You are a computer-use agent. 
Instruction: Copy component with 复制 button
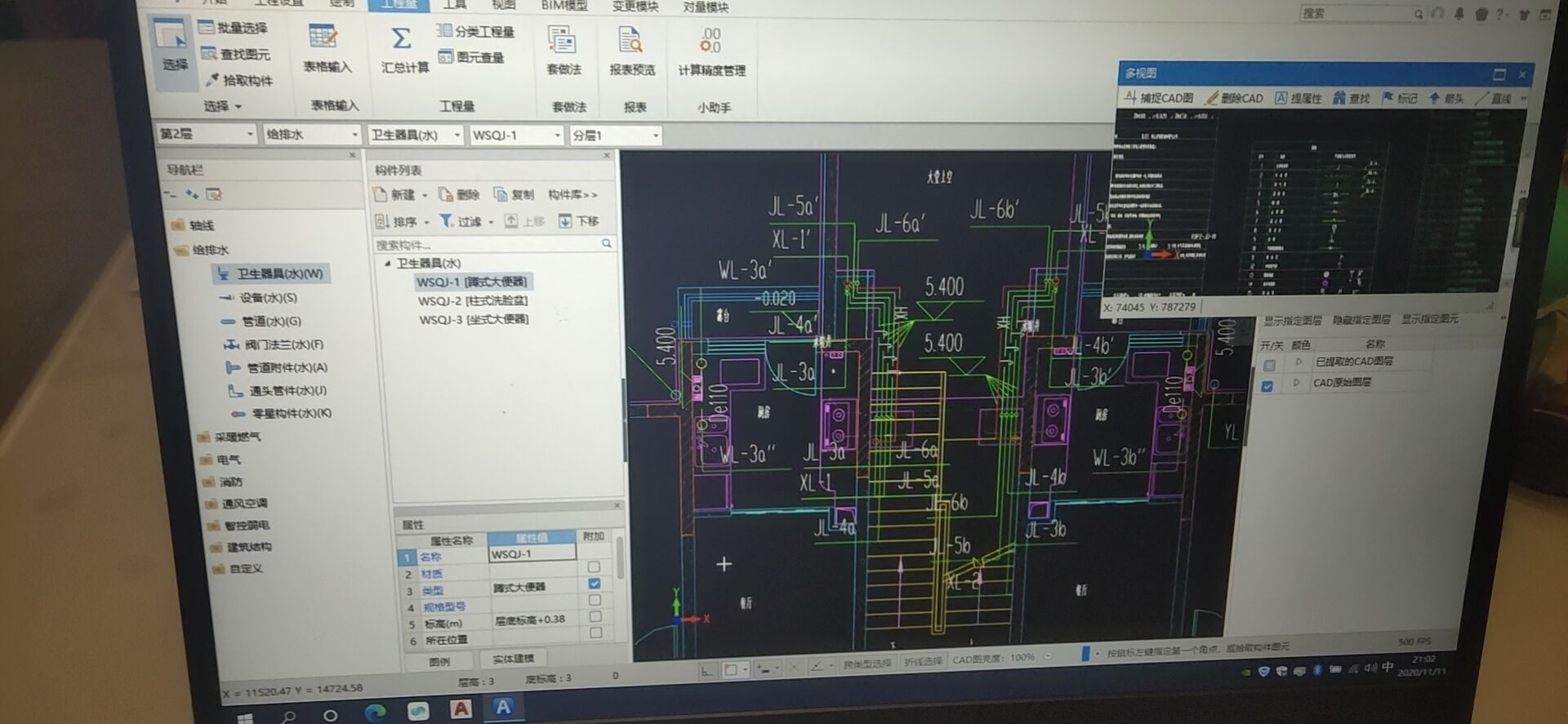[513, 194]
